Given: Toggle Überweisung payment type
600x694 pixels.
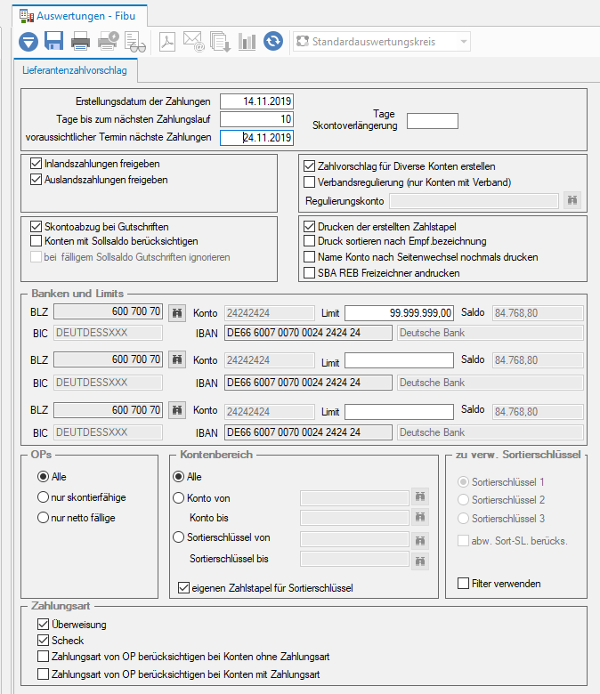Looking at the screenshot, I should click(x=43, y=624).
